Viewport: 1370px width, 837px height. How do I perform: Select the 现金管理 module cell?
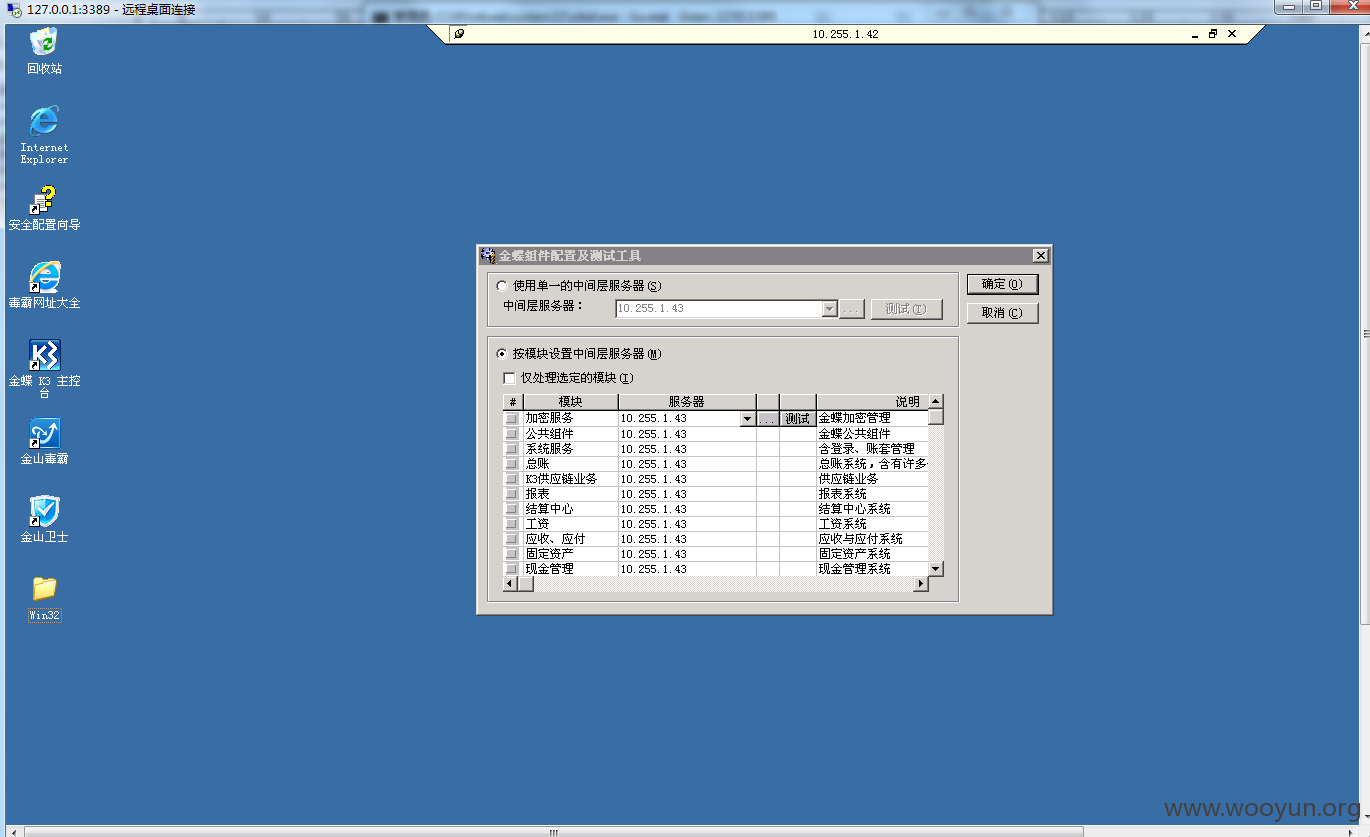[x=570, y=569]
